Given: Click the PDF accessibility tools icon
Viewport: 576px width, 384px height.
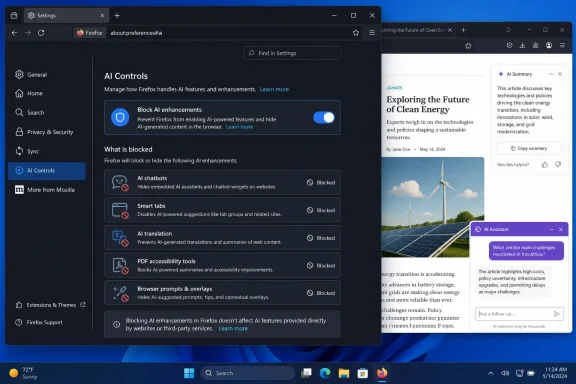Looking at the screenshot, I should [x=120, y=266].
